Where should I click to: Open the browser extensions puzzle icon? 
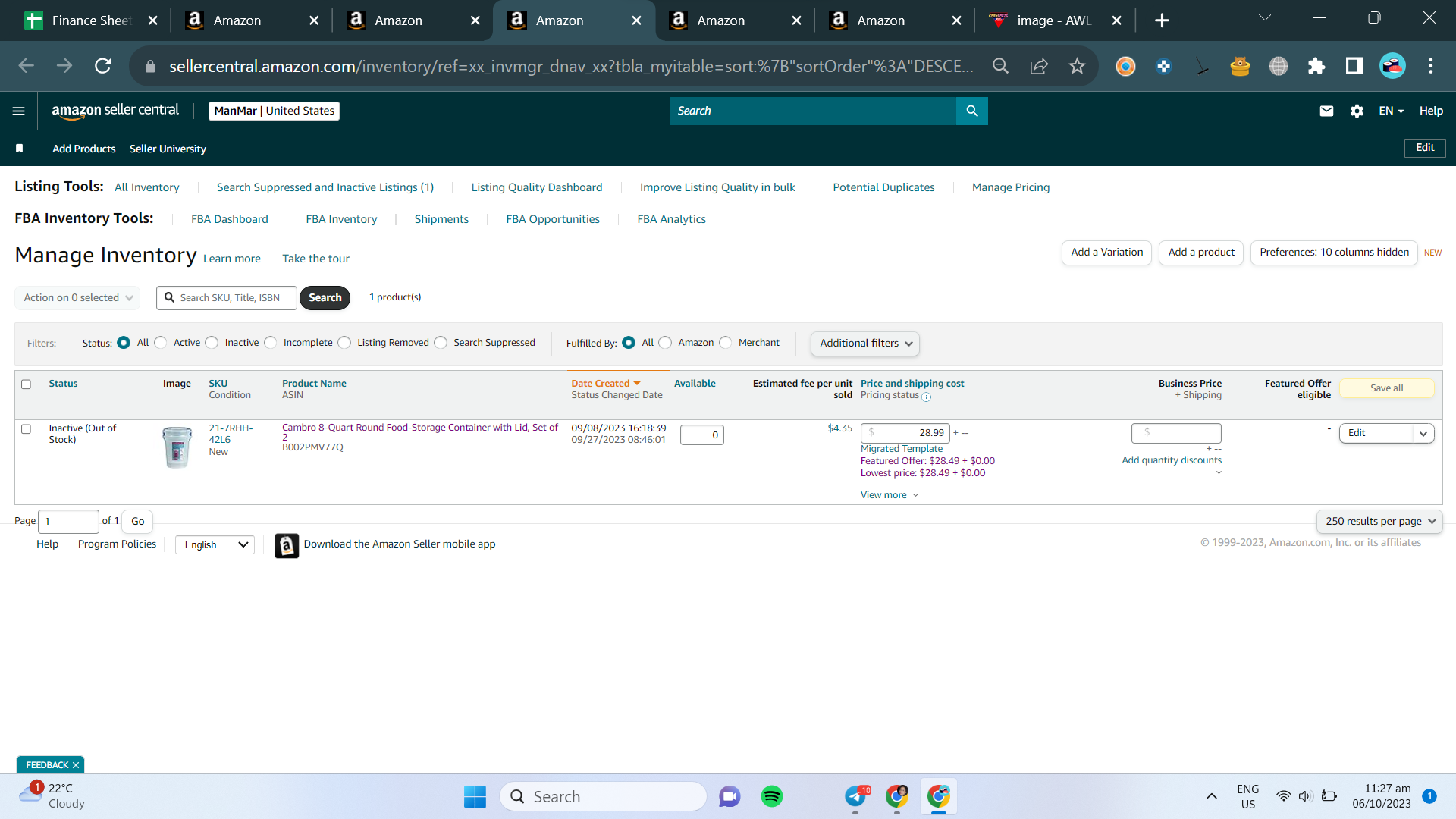tap(1316, 66)
